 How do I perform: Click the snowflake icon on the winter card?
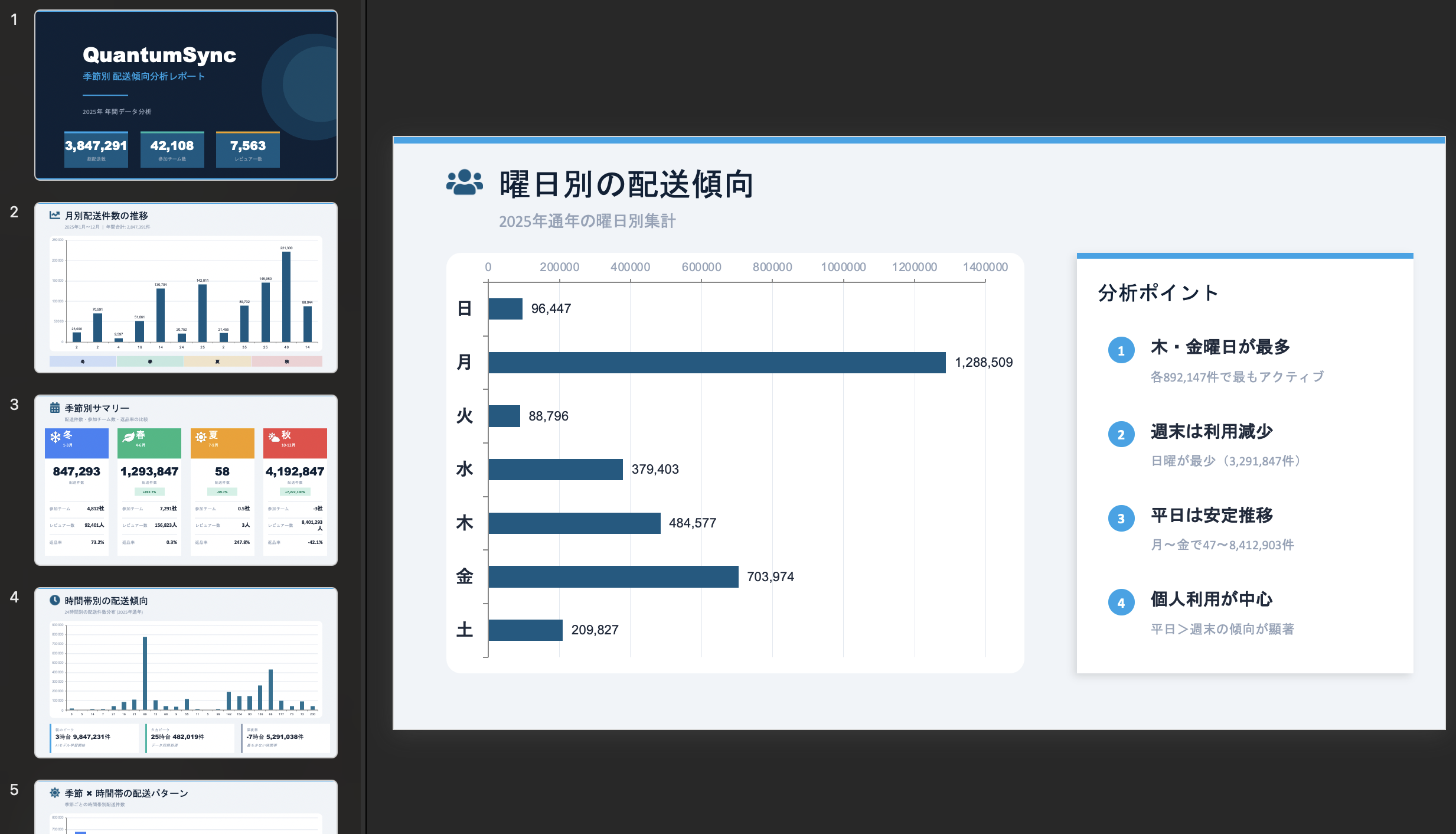tap(55, 437)
